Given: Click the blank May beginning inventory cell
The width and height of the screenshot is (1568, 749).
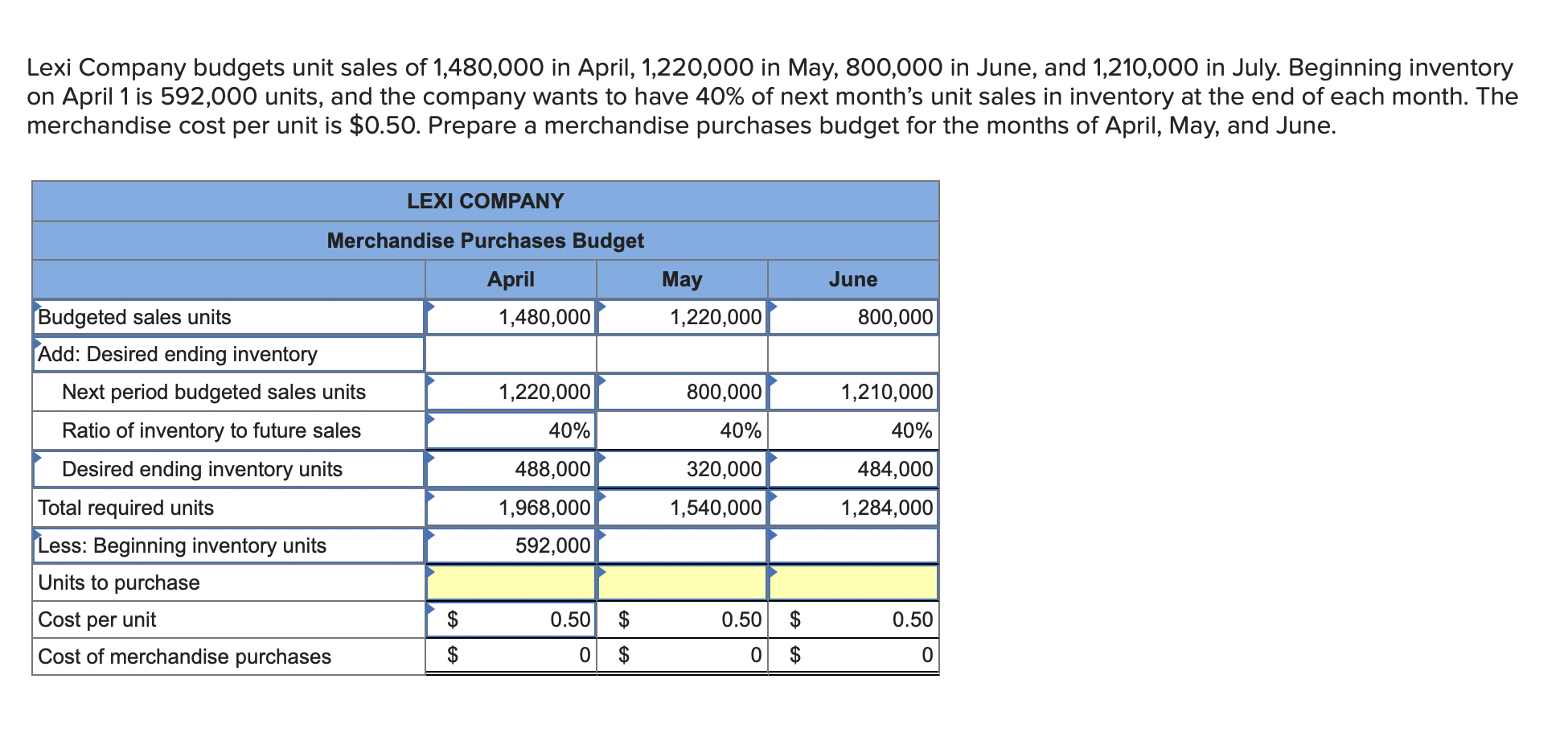Looking at the screenshot, I should pos(682,545).
